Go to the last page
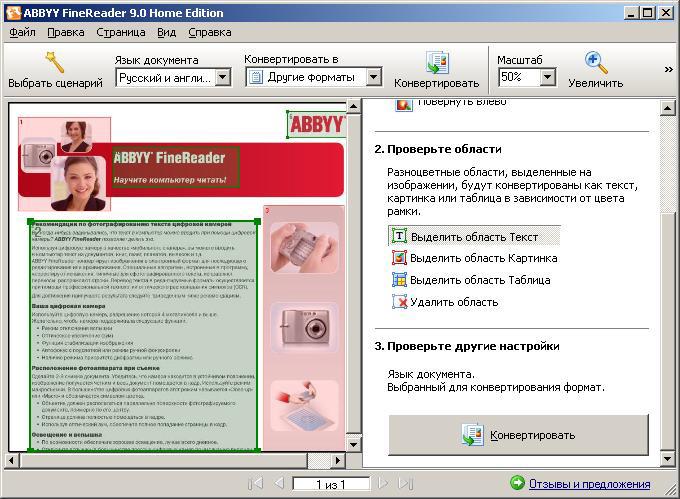Image resolution: width=680 pixels, height=499 pixels. (405, 483)
